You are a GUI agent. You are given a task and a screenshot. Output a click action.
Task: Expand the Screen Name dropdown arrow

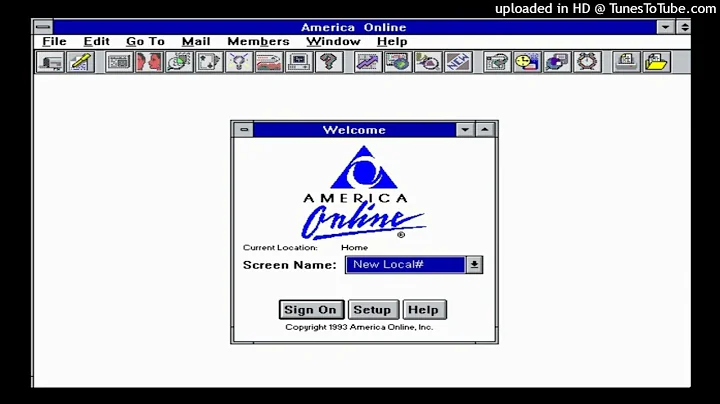tap(474, 265)
